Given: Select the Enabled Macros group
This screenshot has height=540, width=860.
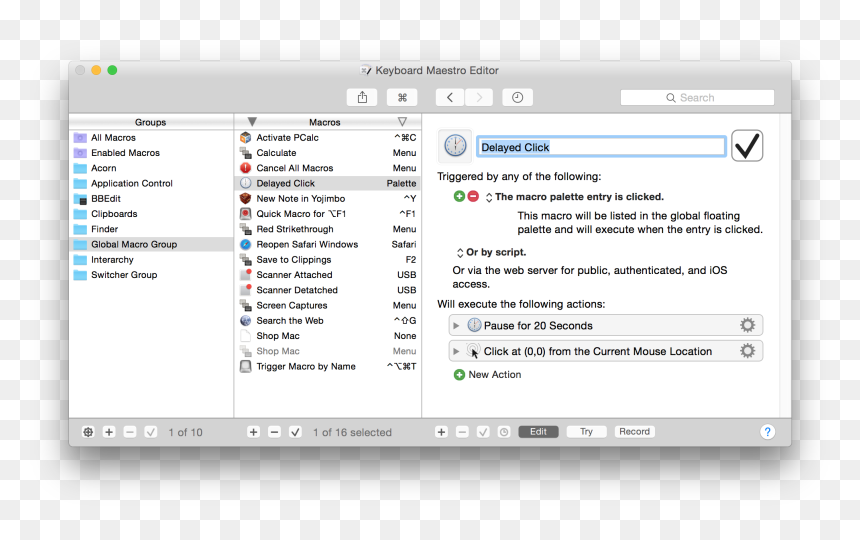Looking at the screenshot, I should tap(151, 153).
